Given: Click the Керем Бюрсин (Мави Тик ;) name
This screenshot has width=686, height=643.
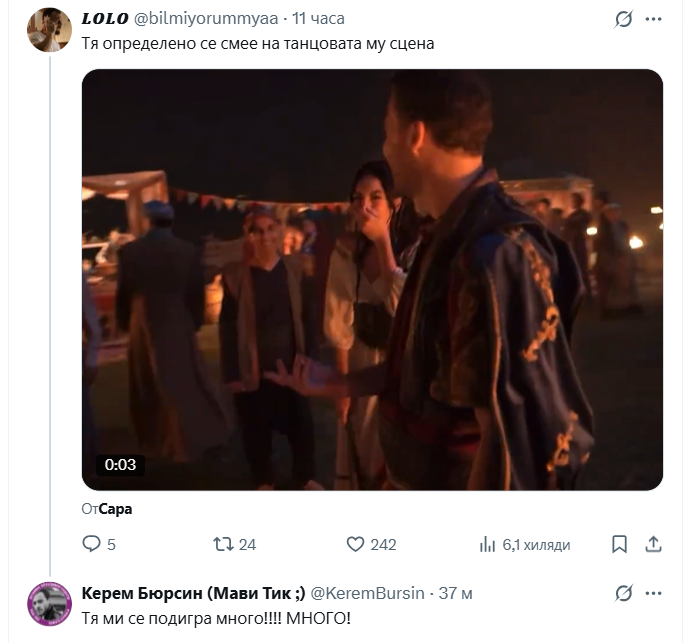Looking at the screenshot, I should tap(192, 593).
